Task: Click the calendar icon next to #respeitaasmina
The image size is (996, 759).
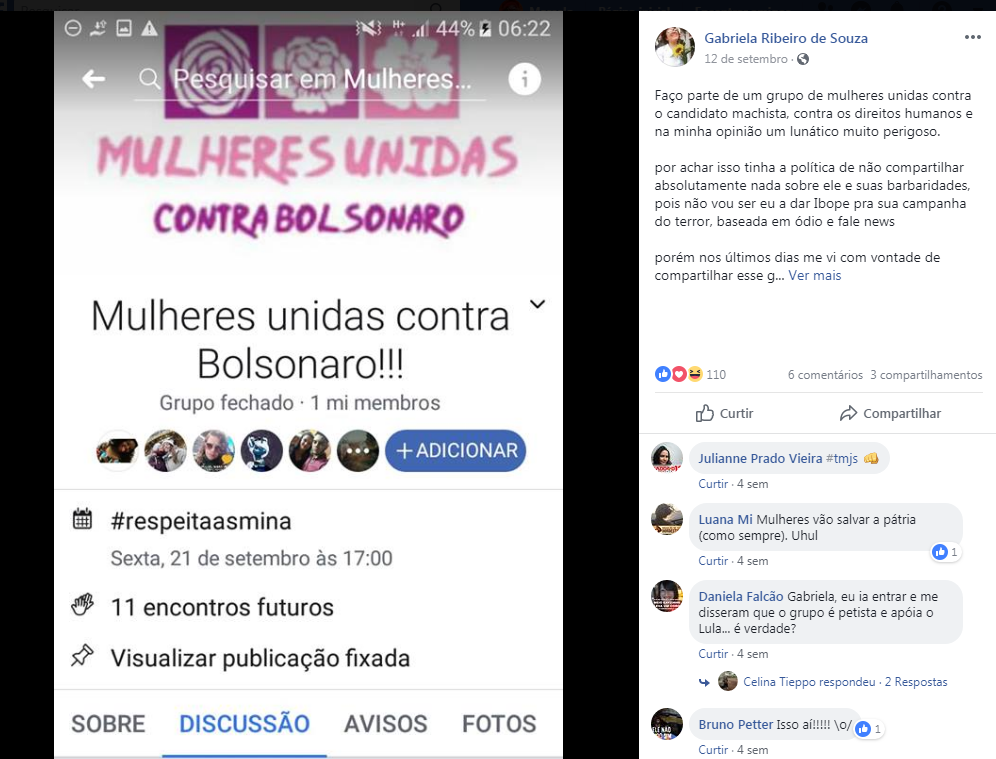Action: point(83,519)
